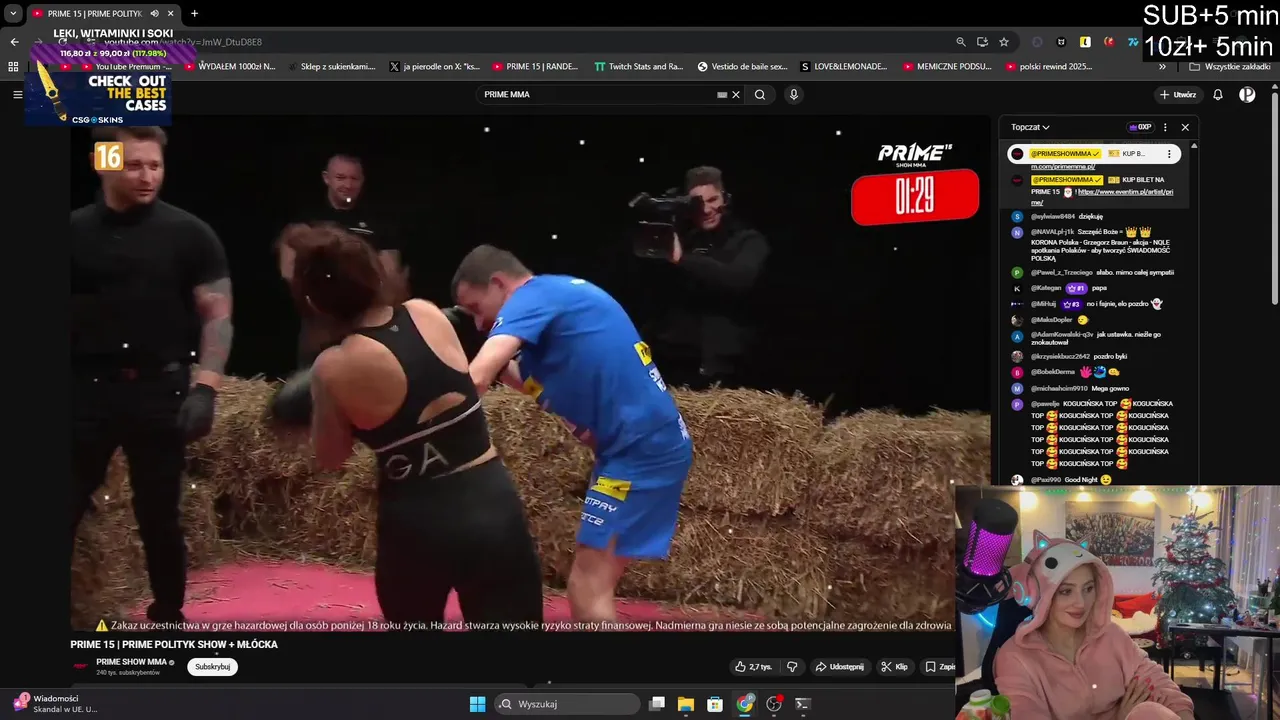Viewport: 1280px width, 720px height.
Task: Open the apps grid in bookmarks bar
Action: pyautogui.click(x=13, y=67)
